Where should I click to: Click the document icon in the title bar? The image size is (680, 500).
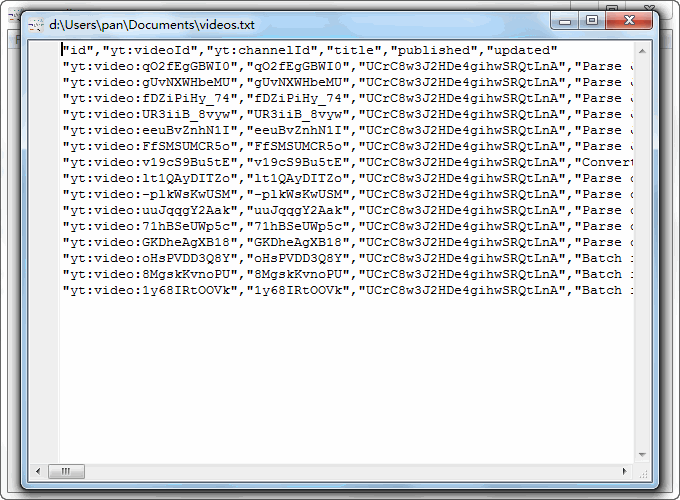[x=36, y=20]
